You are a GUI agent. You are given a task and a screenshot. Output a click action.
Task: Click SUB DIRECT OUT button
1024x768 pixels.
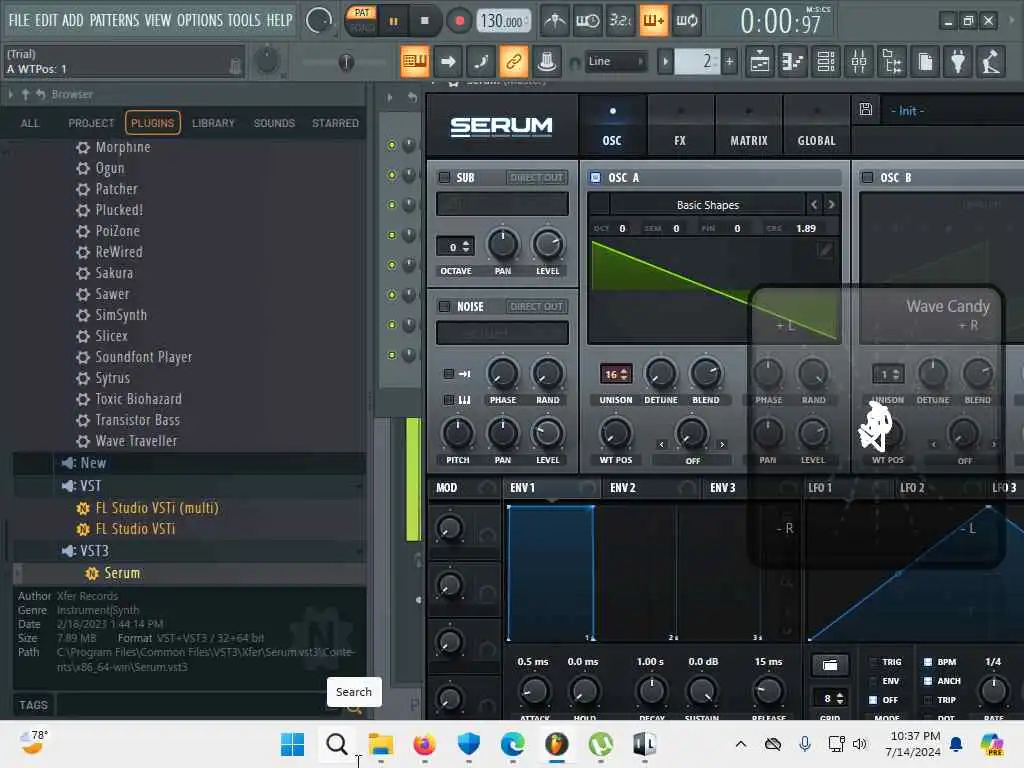point(537,177)
